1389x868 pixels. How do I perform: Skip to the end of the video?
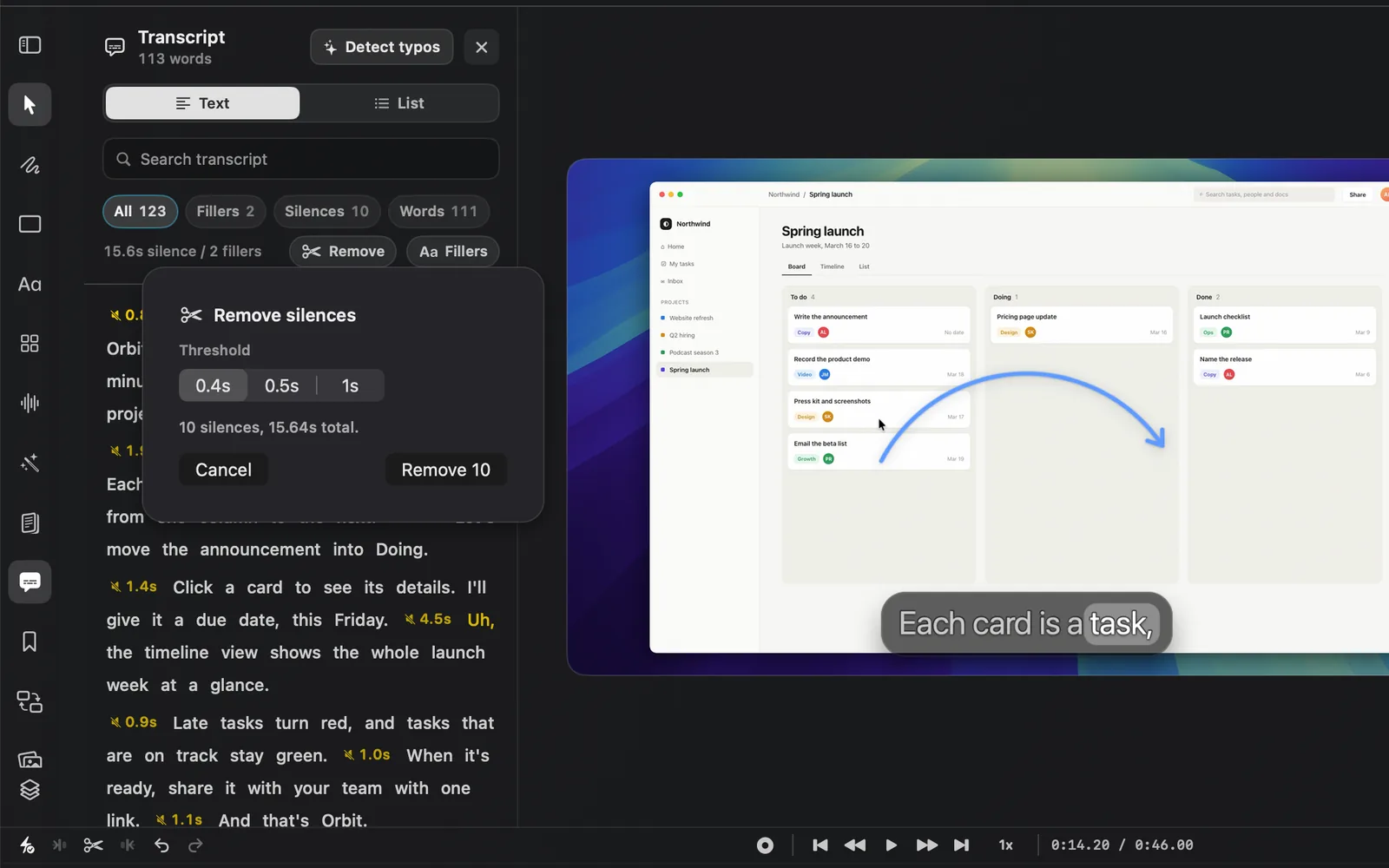click(961, 845)
